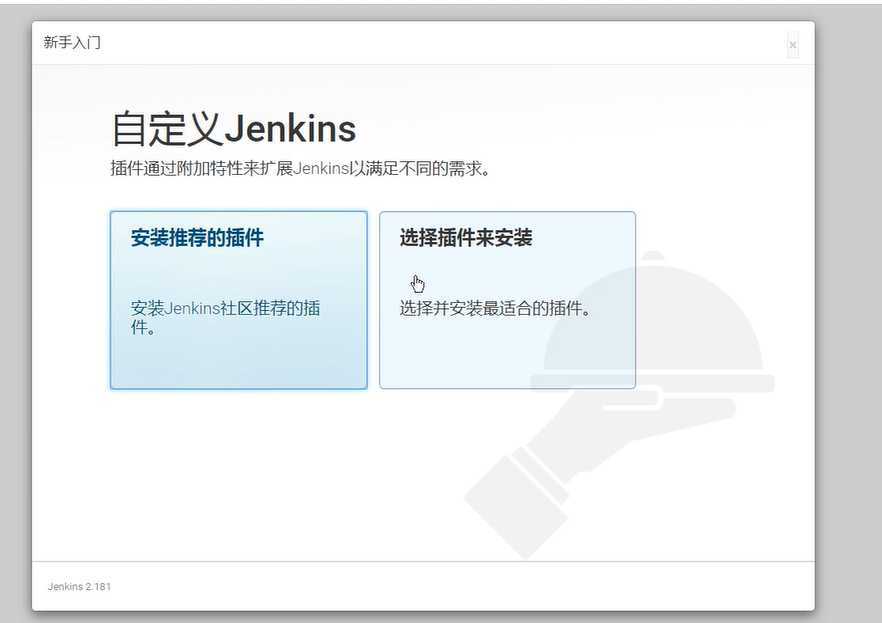
Task: Click 'Jenkins 2.181' version text in footer
Action: [x=79, y=586]
